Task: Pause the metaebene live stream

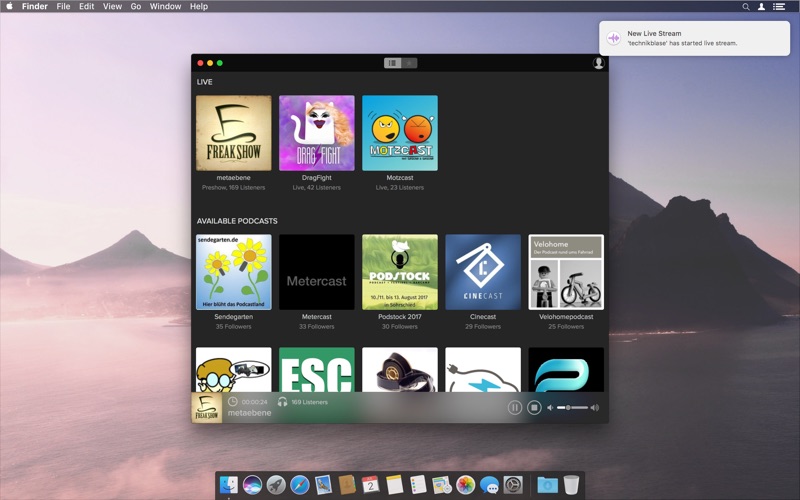Action: 515,407
